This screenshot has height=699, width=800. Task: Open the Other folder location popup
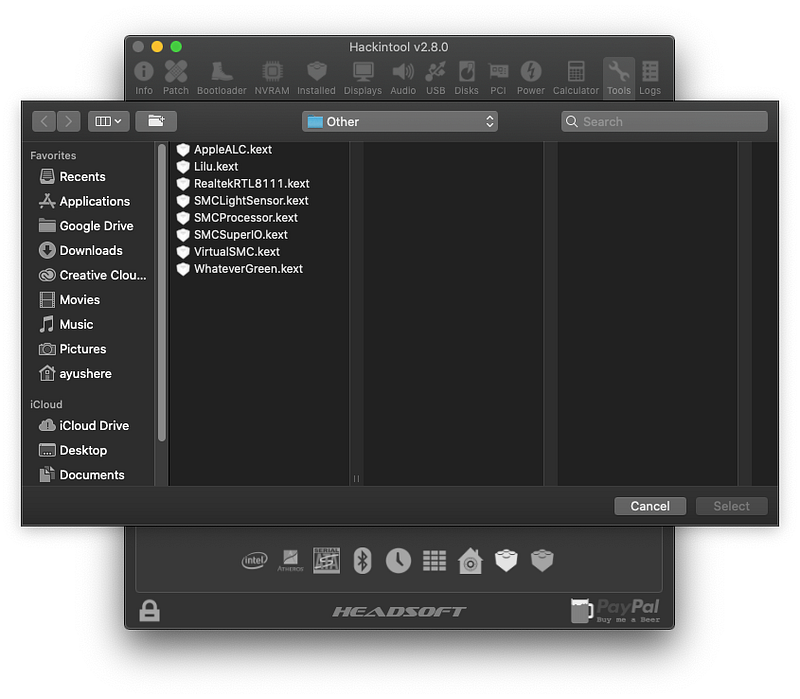(x=400, y=121)
